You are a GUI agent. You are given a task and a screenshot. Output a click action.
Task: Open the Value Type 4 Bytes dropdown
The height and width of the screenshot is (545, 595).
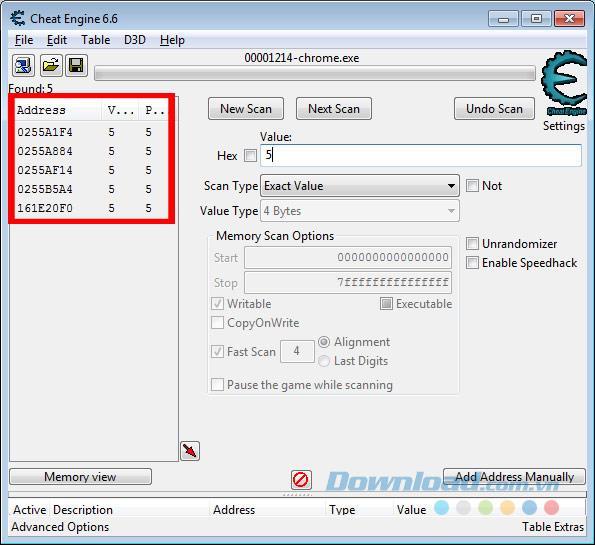click(360, 211)
